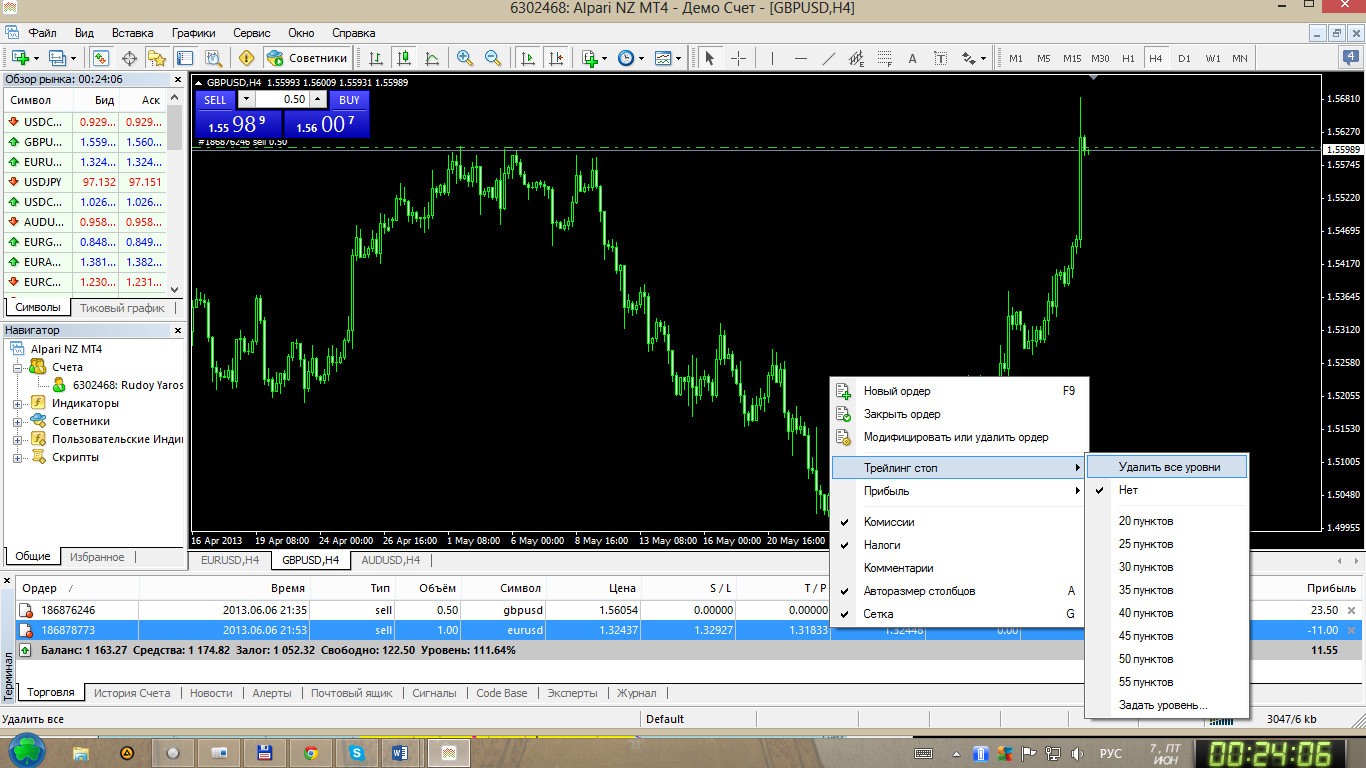Click the trade volume field 0.50
This screenshot has height=768, width=1366.
tap(283, 100)
